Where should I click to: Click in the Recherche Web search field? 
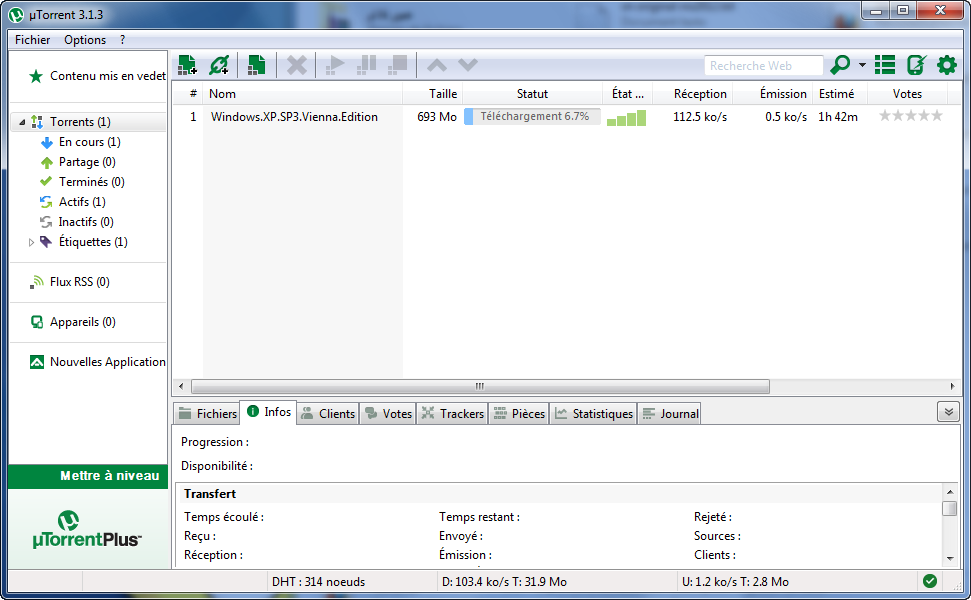click(764, 65)
